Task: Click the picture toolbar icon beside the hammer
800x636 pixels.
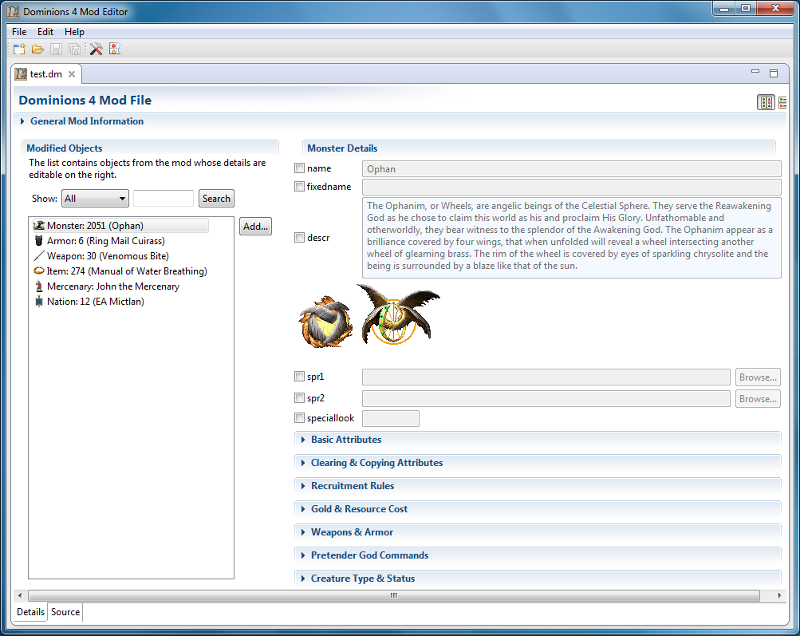Action: (x=115, y=49)
